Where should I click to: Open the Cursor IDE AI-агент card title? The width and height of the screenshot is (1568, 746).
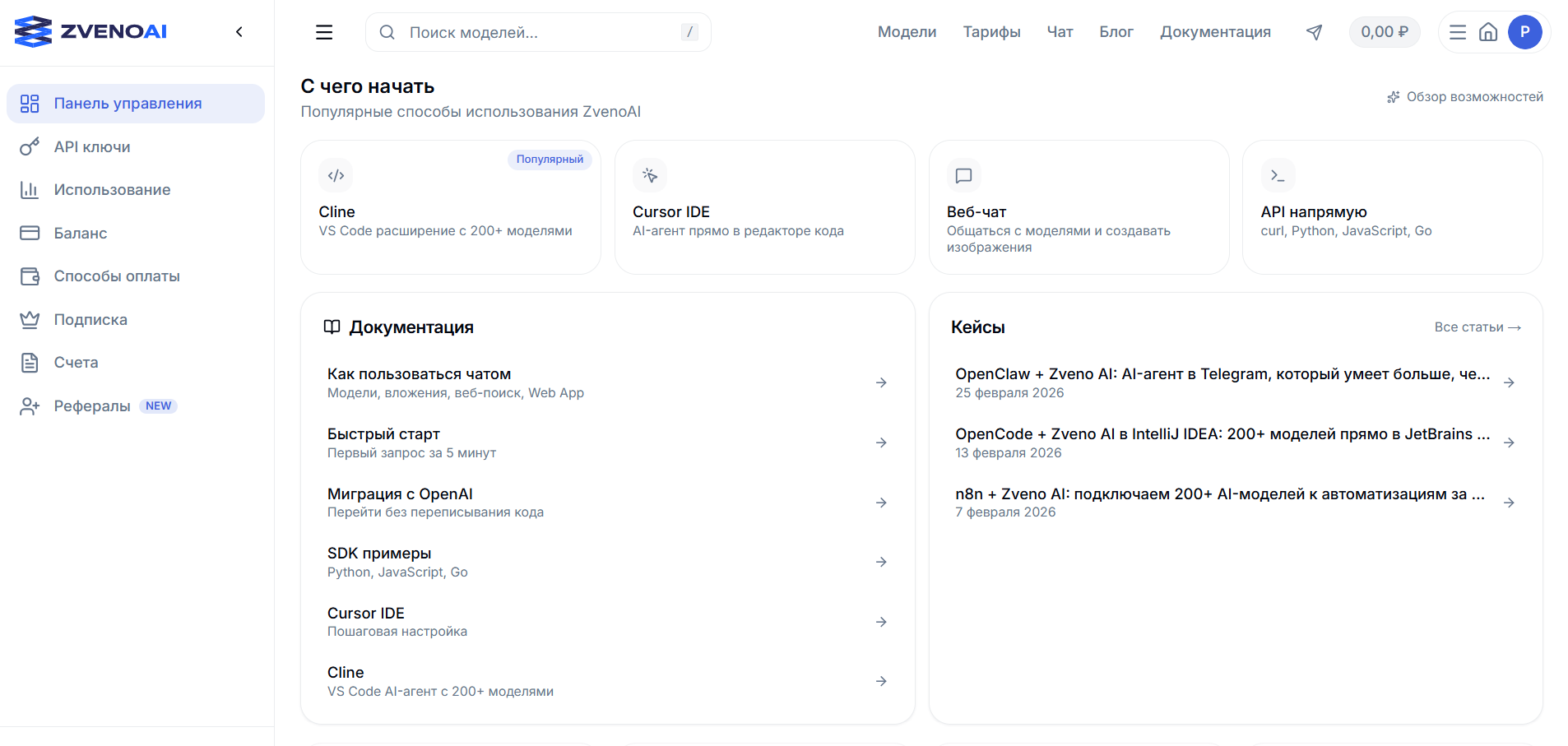click(x=671, y=212)
